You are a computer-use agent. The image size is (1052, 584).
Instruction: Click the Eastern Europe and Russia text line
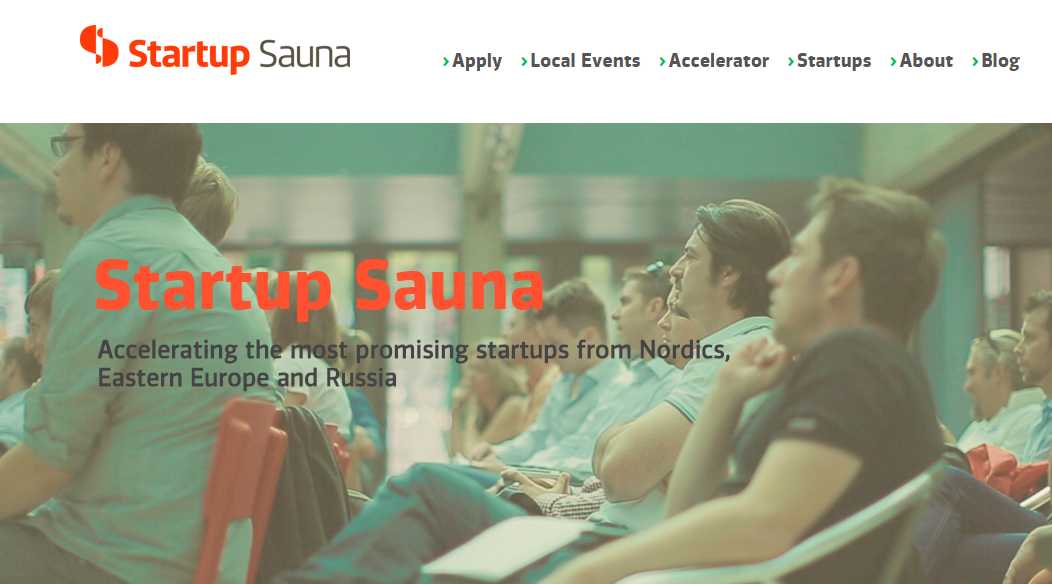pos(247,378)
